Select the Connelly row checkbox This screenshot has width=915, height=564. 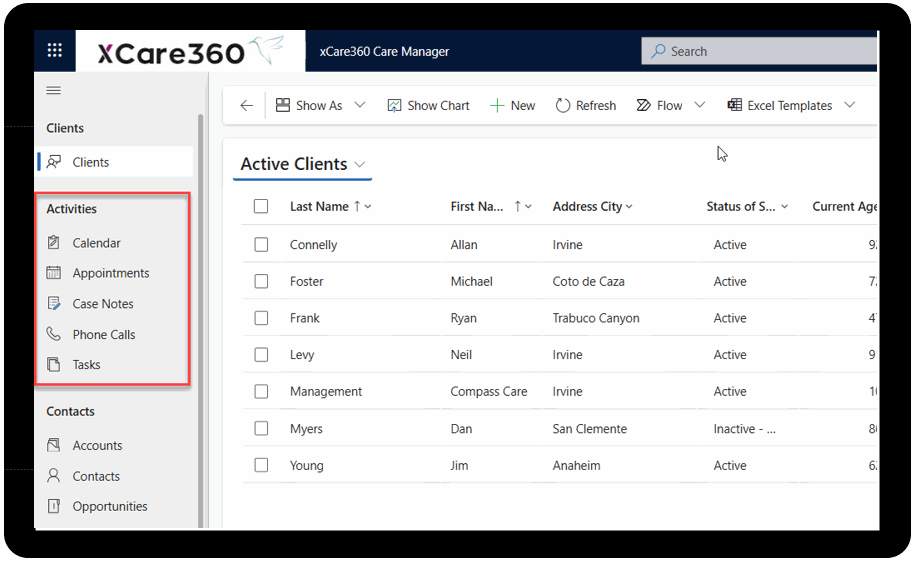pyautogui.click(x=261, y=244)
